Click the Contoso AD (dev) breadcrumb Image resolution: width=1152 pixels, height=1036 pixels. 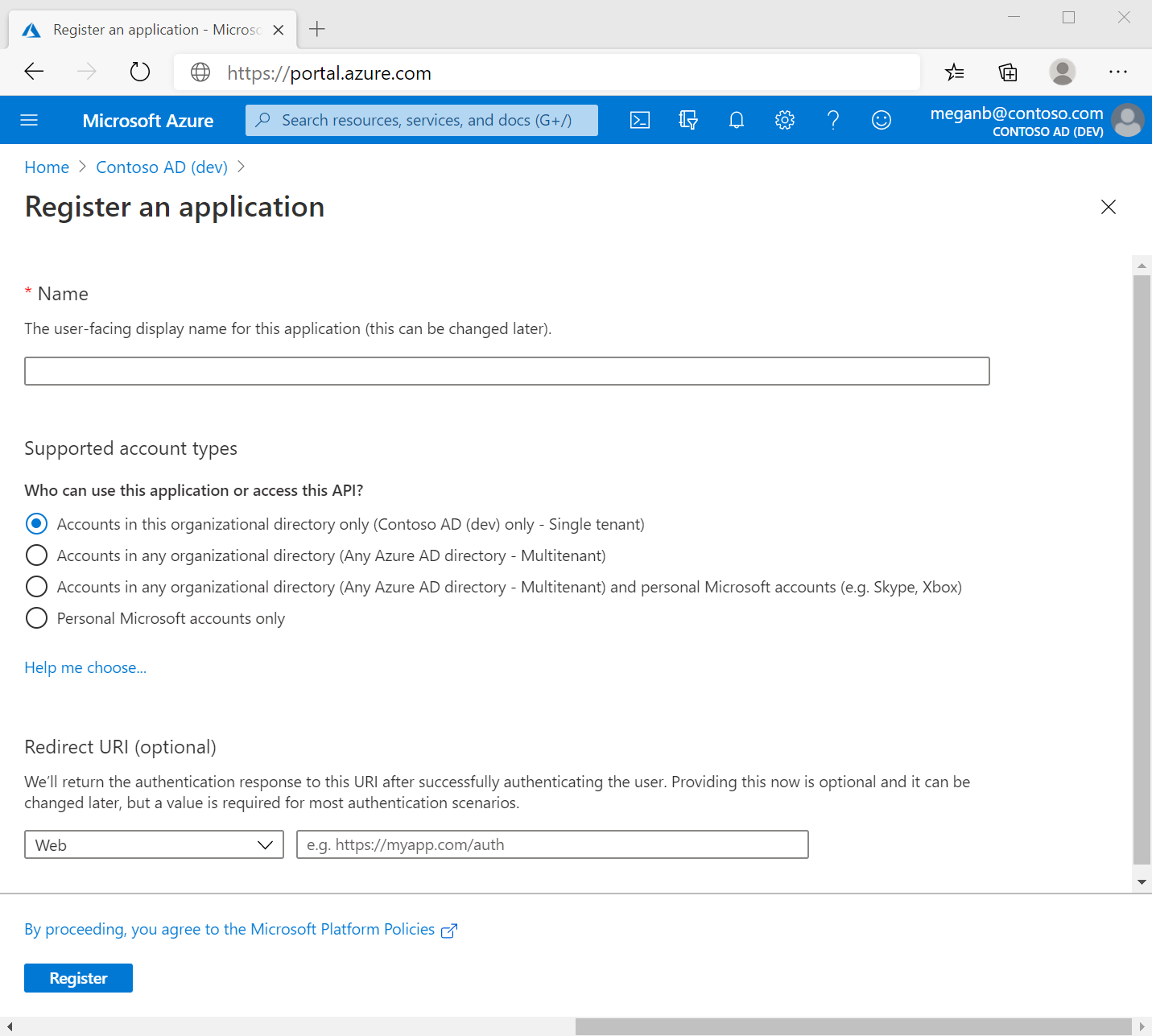(x=161, y=167)
